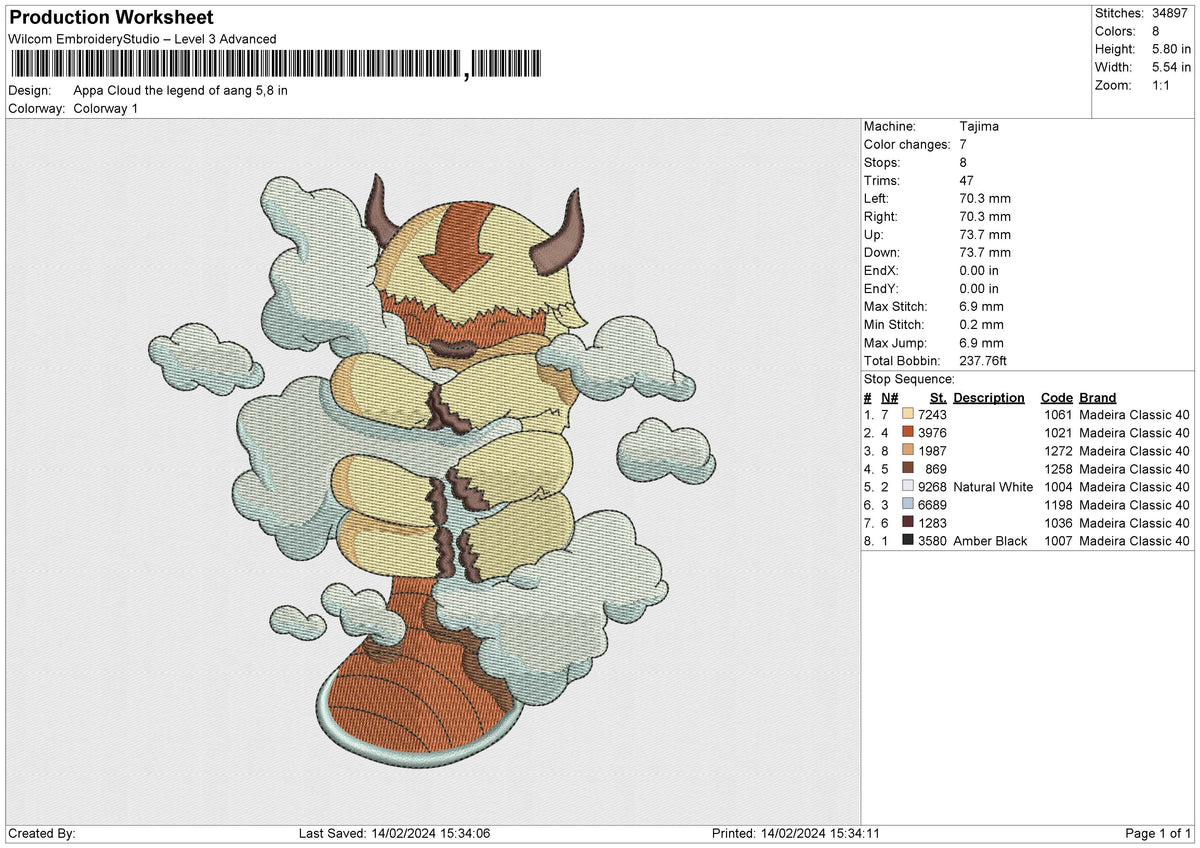
Task: Select the 1987 tan color swatch
Action: (908, 450)
